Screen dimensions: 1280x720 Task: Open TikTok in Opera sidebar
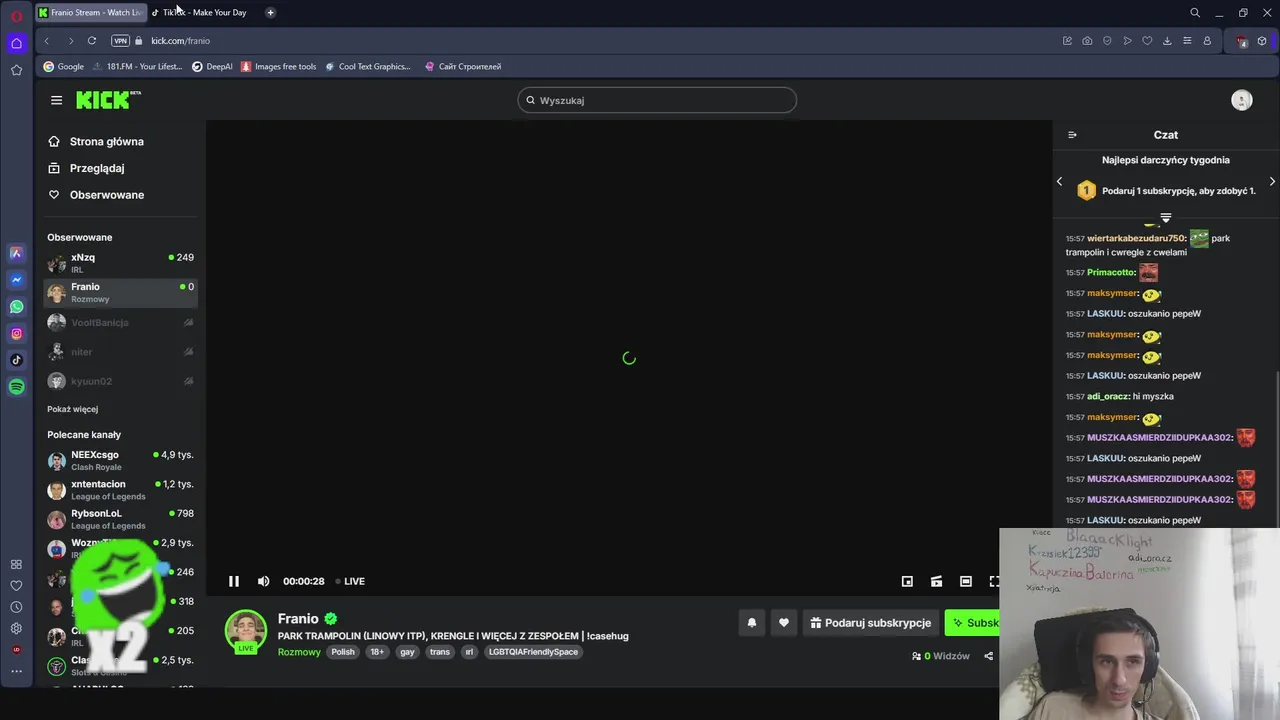pyautogui.click(x=16, y=360)
